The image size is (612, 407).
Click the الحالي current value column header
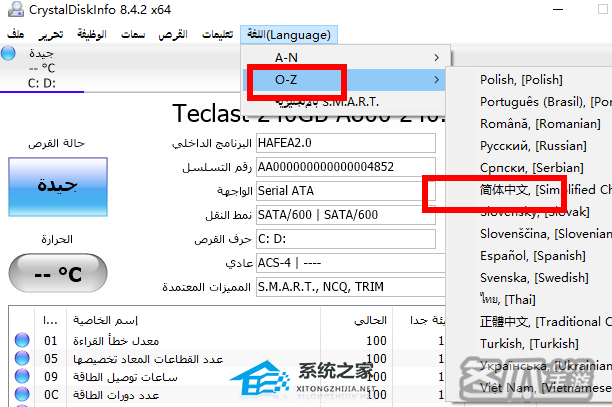click(357, 320)
